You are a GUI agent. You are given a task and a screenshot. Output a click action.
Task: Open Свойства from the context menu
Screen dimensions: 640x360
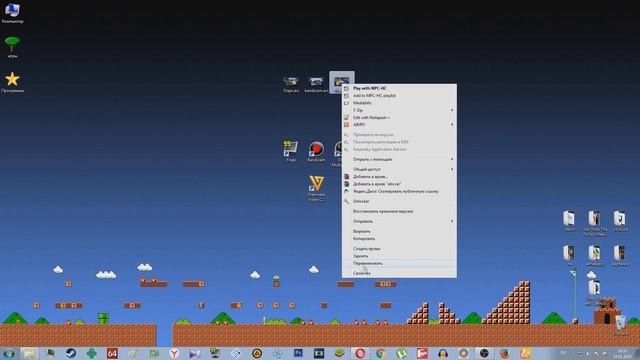[x=399, y=273]
